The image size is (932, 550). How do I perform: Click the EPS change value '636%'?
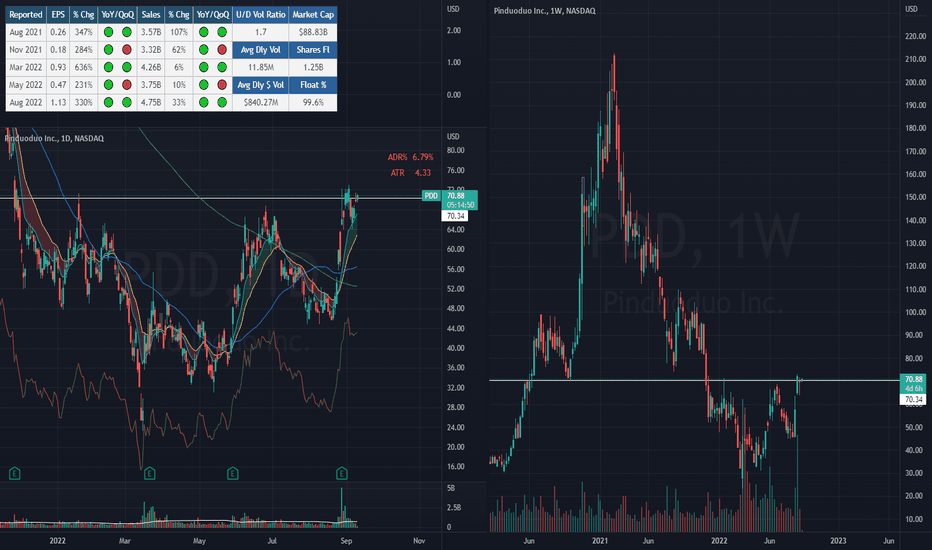84,67
